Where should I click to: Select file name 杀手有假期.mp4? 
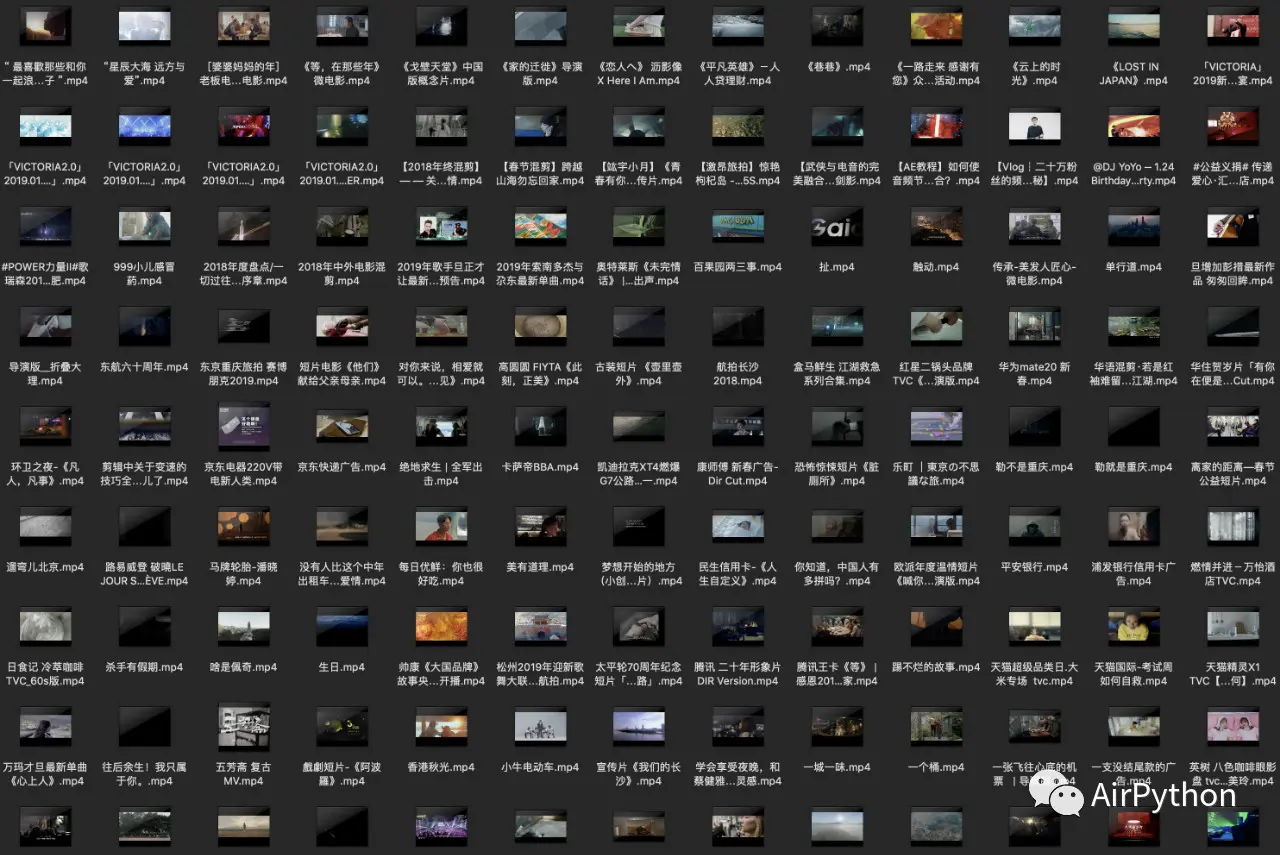(x=144, y=667)
